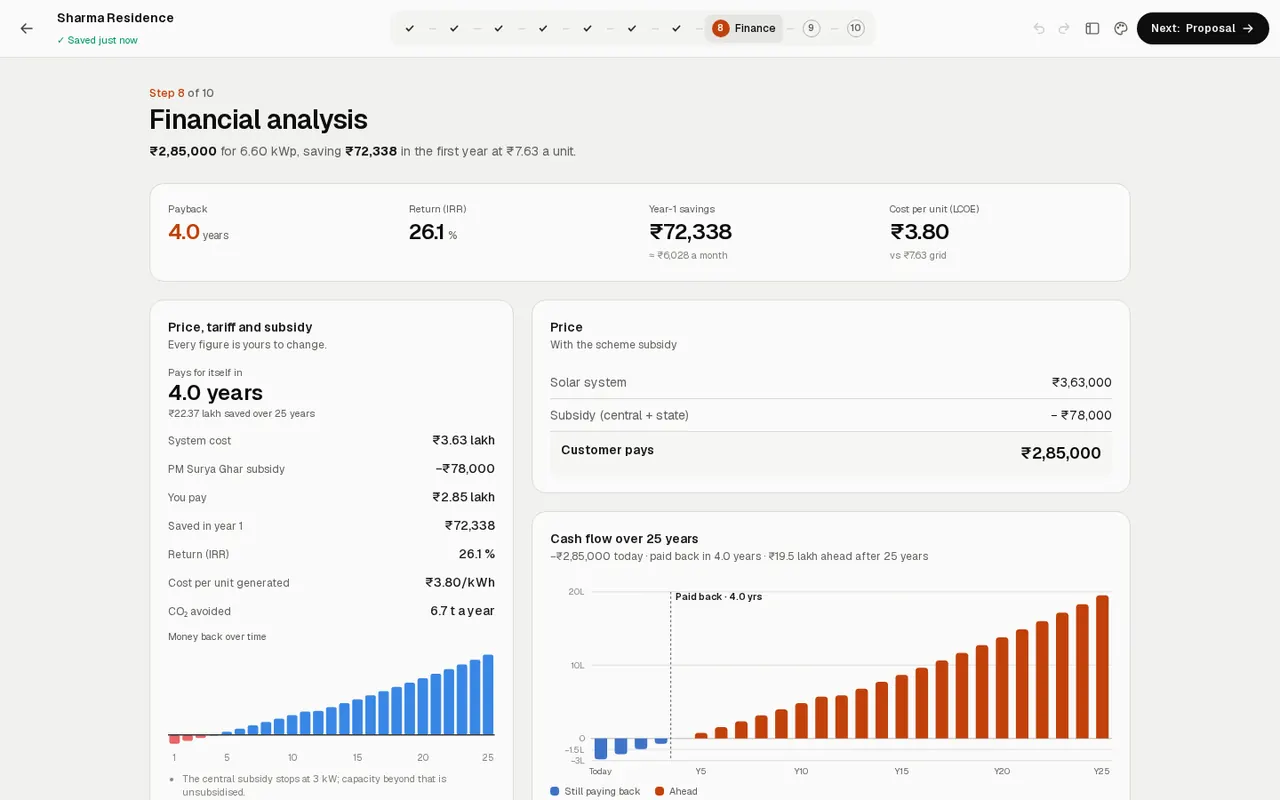Click the CO₂ avoided value 6.7 t a year
Screen dimensions: 1280x800
tap(462, 611)
